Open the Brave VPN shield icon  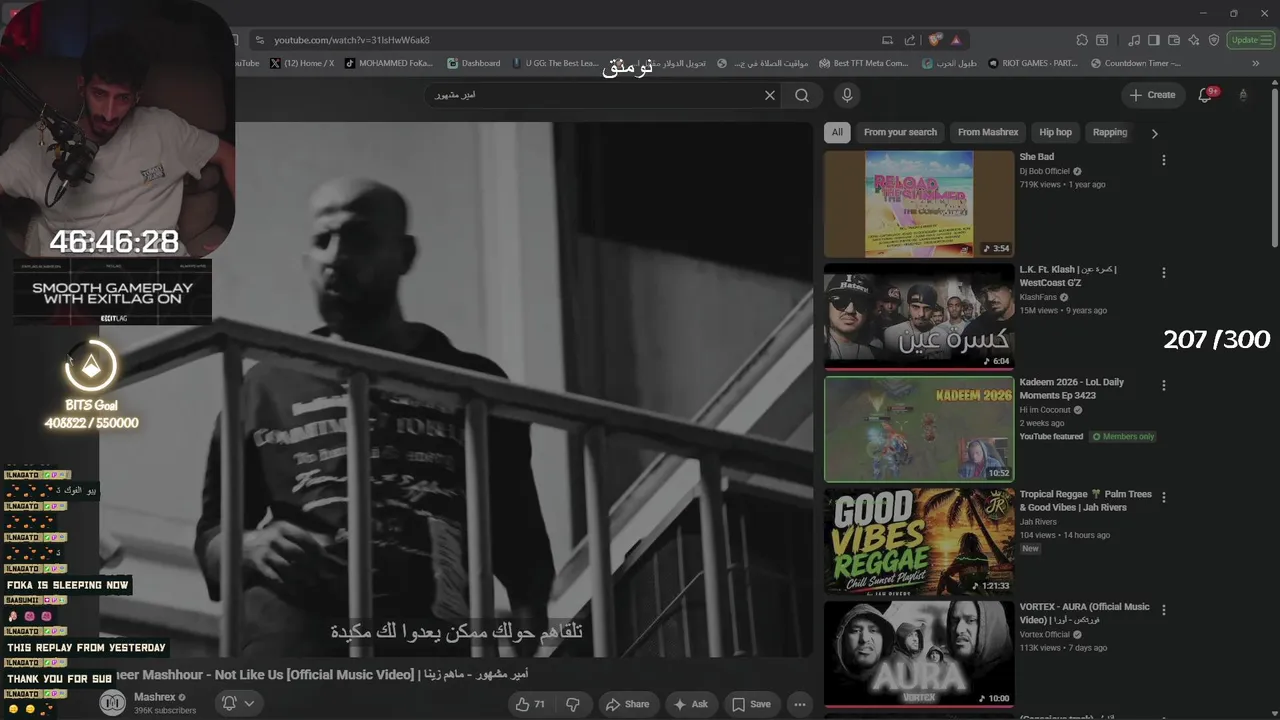click(x=1214, y=40)
